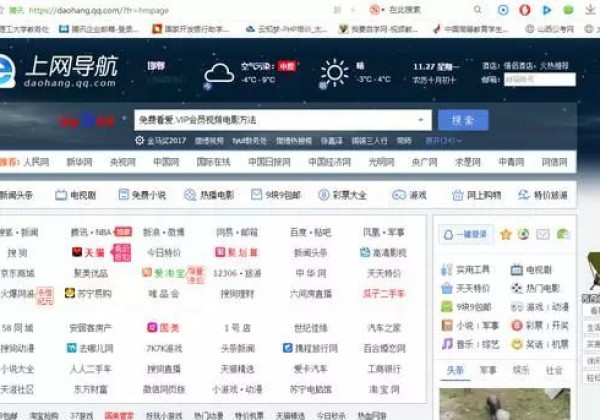
Task: Open the 12306·旅游 link
Action: tap(237, 273)
